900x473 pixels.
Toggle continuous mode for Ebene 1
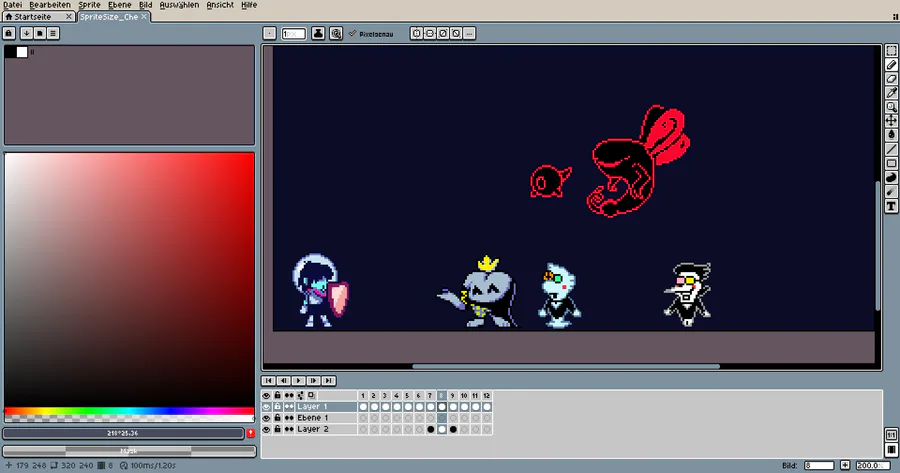coord(289,418)
